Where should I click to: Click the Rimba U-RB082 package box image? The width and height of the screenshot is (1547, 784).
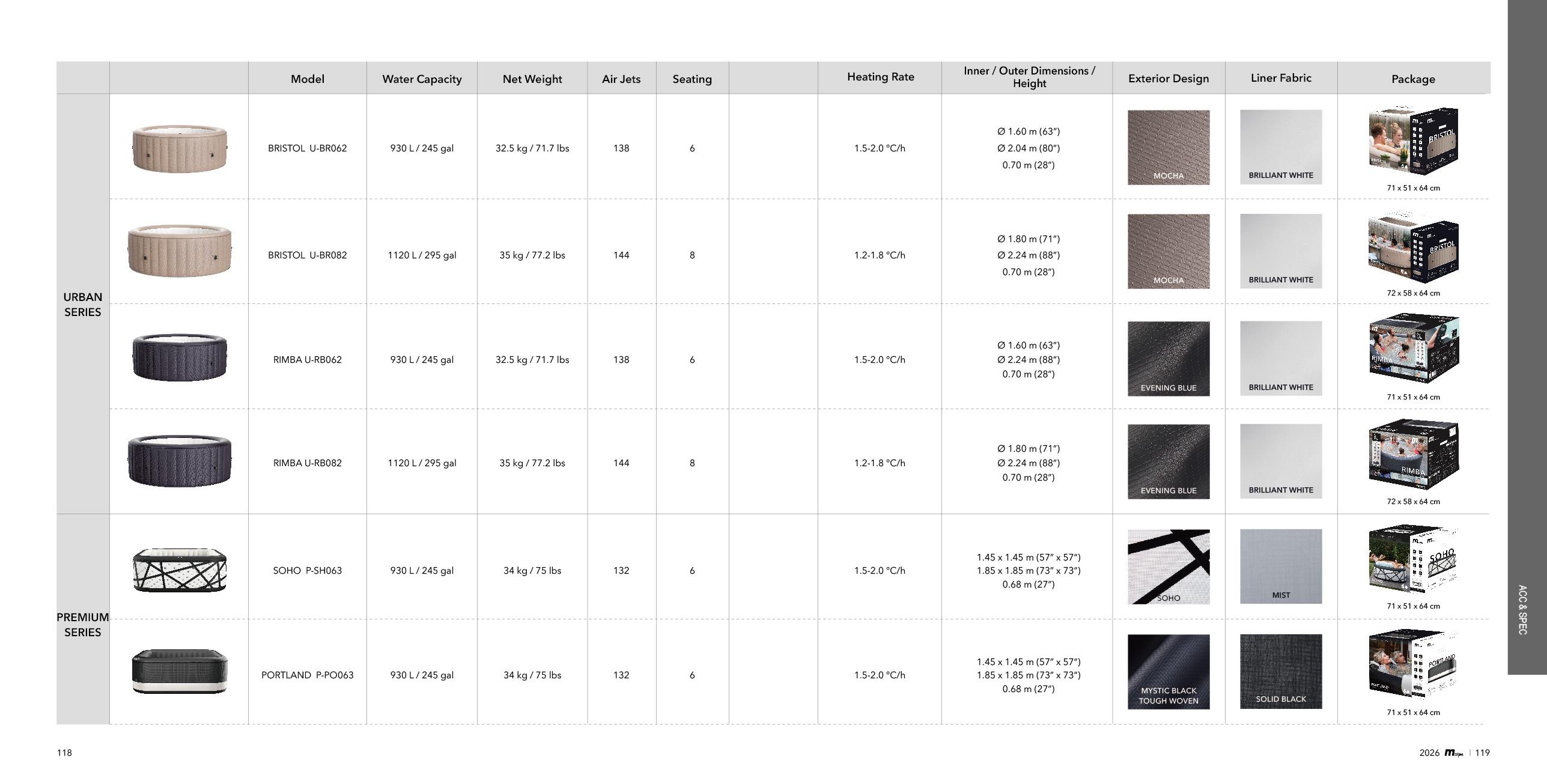point(1413,455)
